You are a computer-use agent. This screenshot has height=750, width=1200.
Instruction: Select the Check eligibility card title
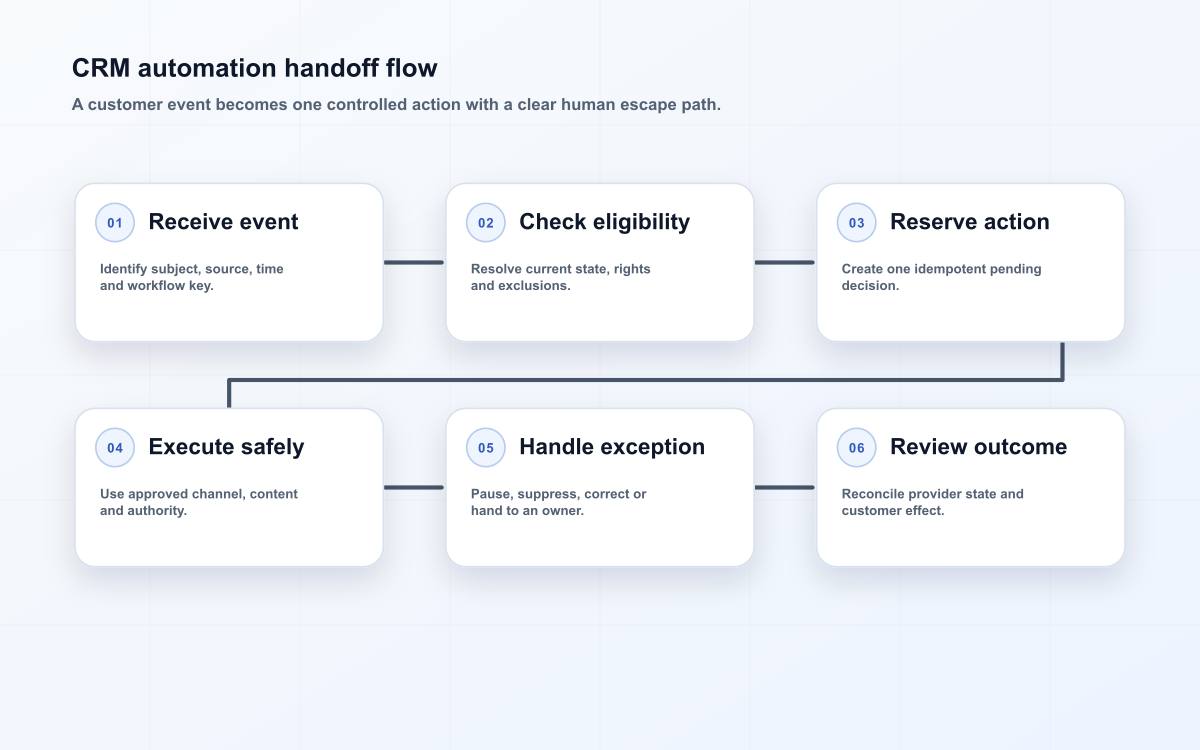[604, 222]
